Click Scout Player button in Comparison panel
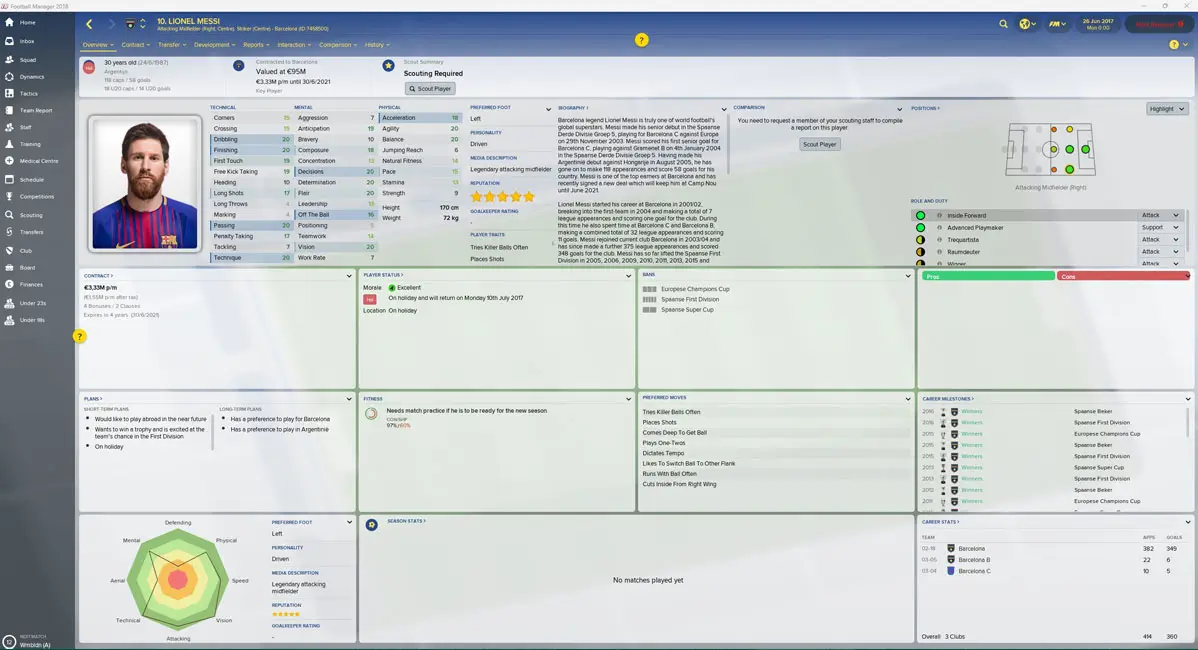 pos(819,144)
